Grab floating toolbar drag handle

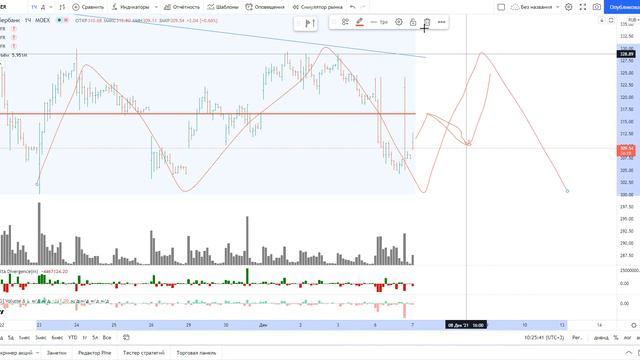pyautogui.click(x=334, y=22)
